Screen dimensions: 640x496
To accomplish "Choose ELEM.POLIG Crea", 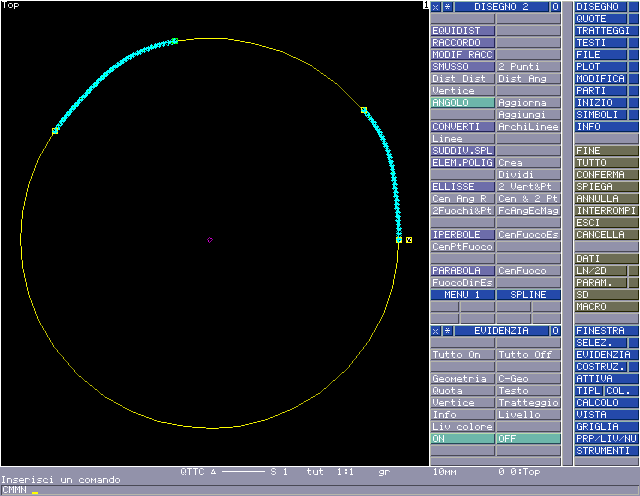I will coord(529,162).
